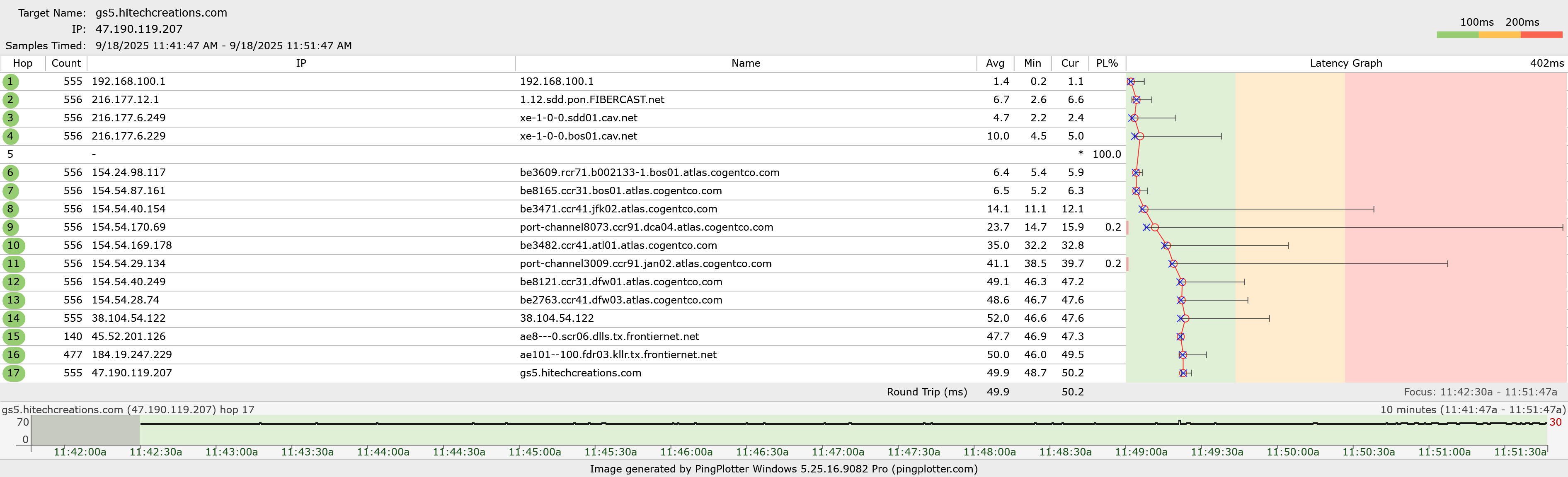Click the Latency Graph column header

pos(1346,63)
